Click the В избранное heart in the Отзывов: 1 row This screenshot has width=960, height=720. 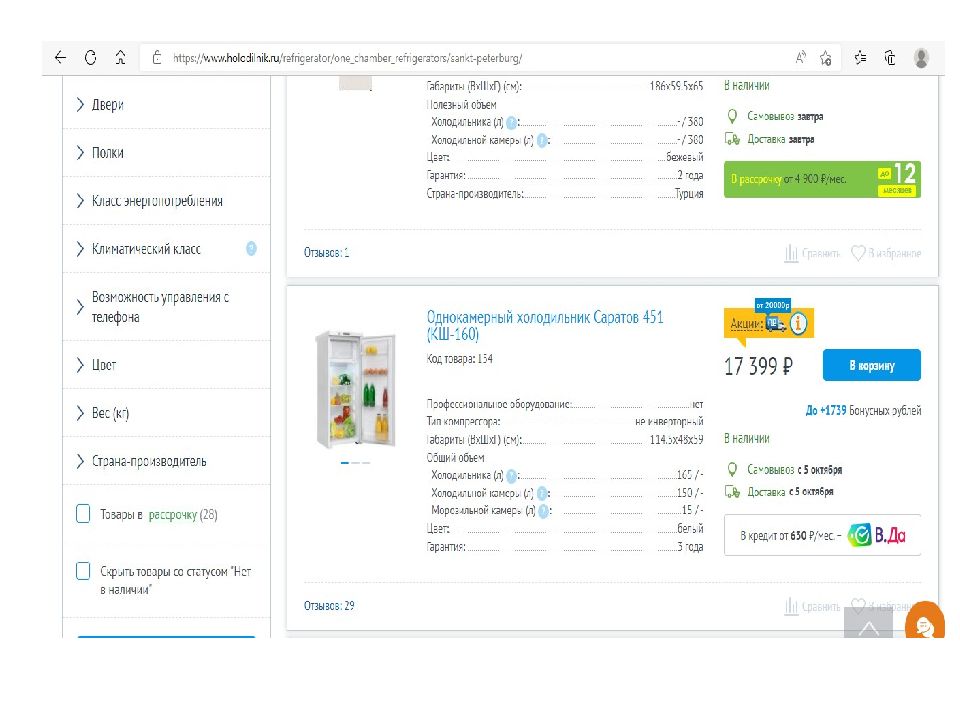tap(858, 253)
